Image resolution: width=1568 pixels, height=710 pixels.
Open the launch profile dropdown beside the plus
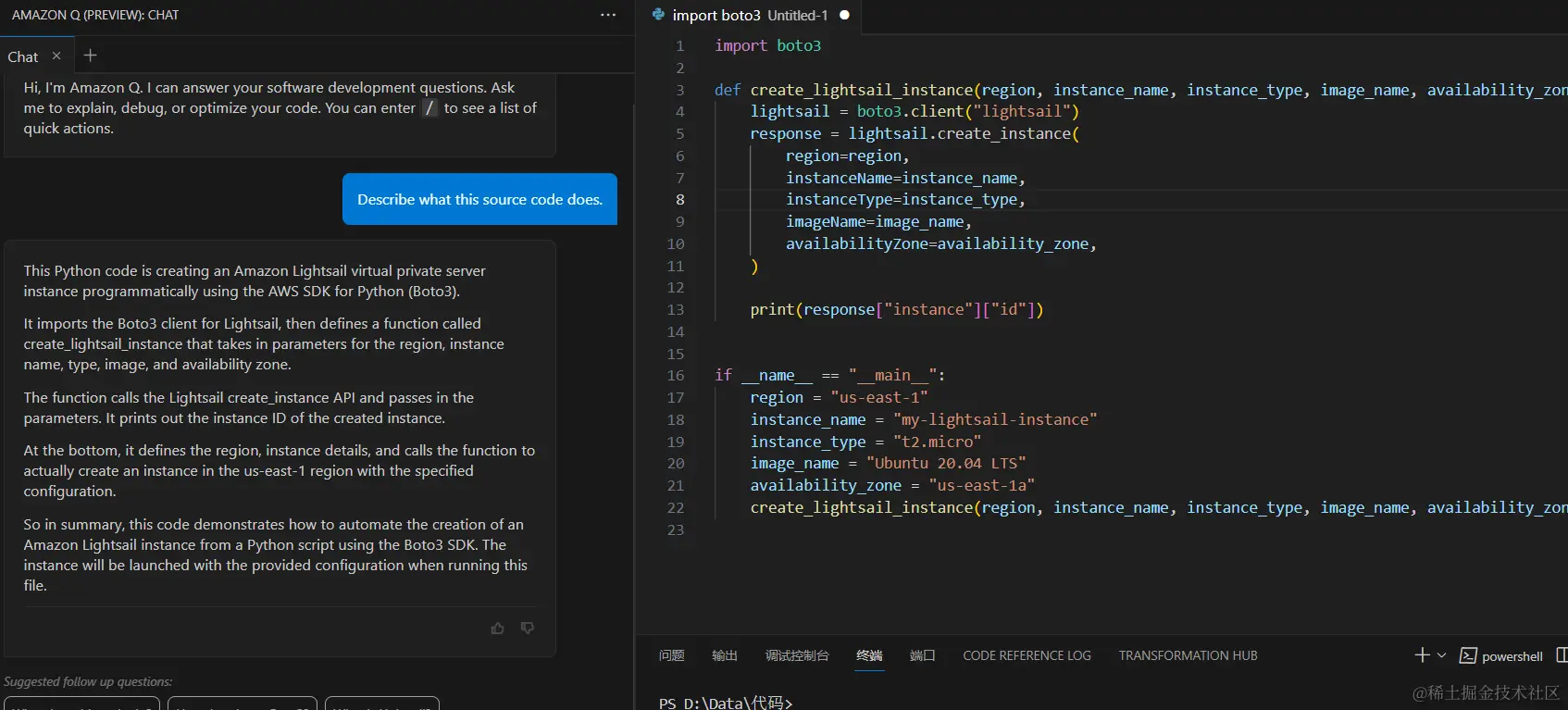[x=1441, y=655]
